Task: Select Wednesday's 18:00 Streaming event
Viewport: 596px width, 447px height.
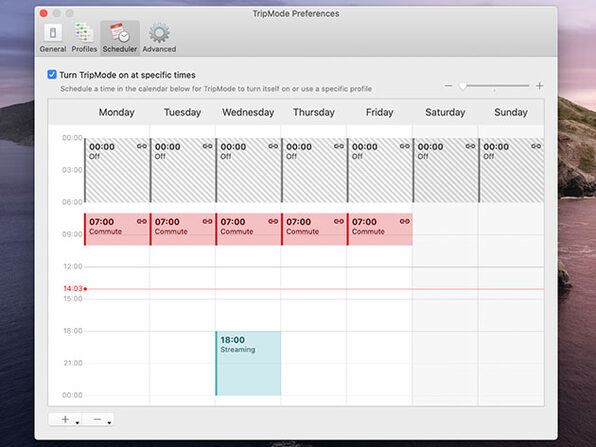Action: [x=248, y=363]
